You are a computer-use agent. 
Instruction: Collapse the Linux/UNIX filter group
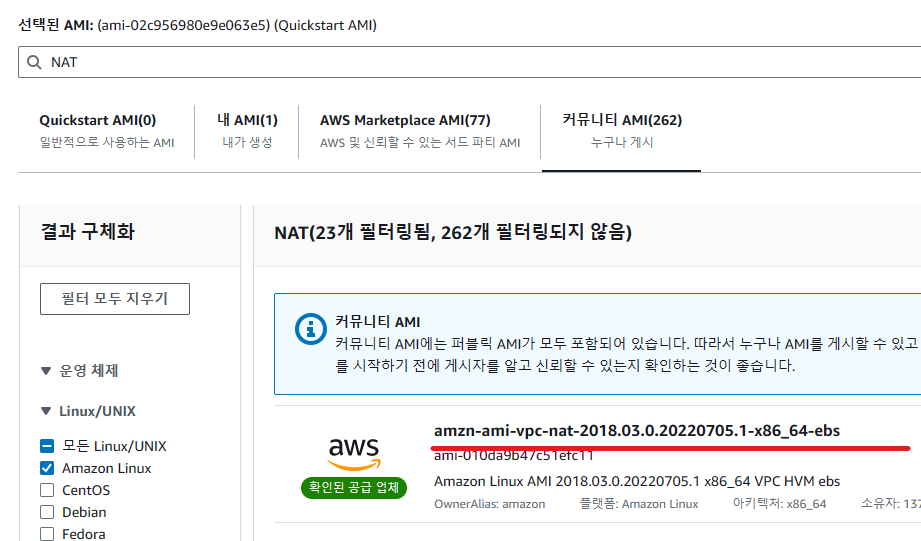(88, 411)
